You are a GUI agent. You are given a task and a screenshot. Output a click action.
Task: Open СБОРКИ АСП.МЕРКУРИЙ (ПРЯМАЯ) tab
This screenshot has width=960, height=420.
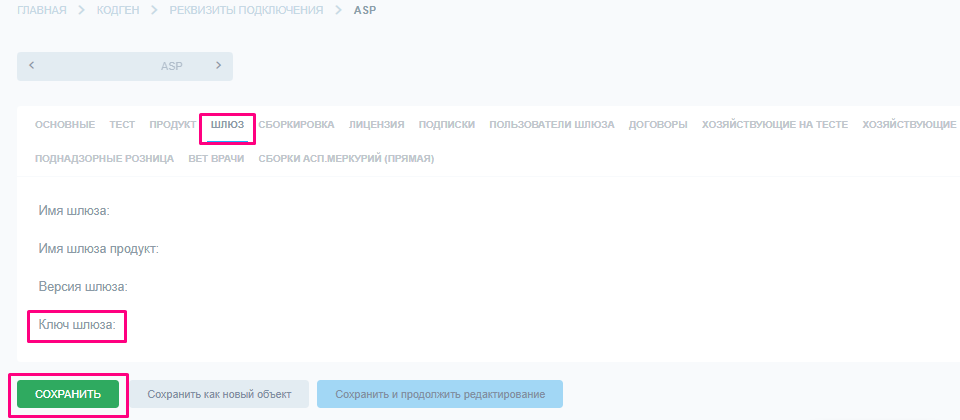(346, 159)
